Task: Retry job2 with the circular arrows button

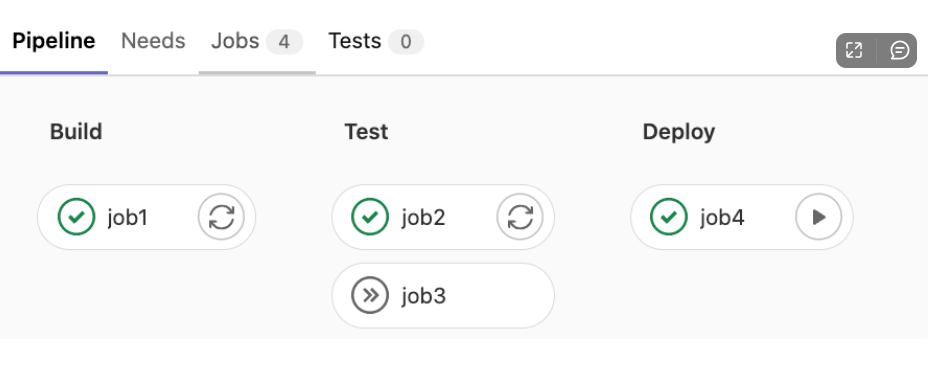Action: point(520,217)
